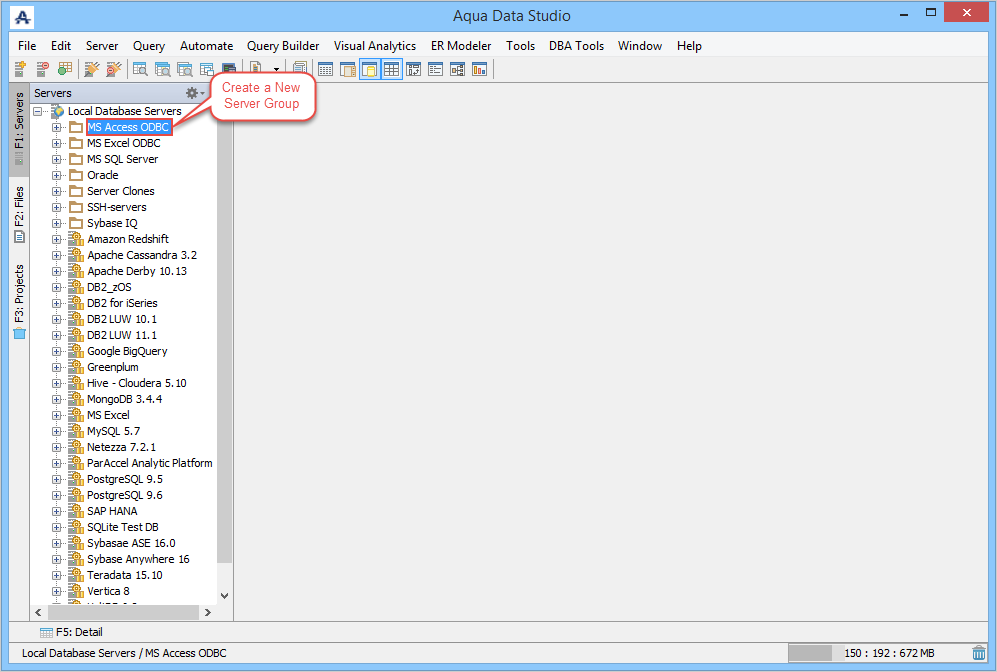The image size is (997, 672).
Task: Click the grid with green circle toolbar icon
Action: click(x=64, y=69)
